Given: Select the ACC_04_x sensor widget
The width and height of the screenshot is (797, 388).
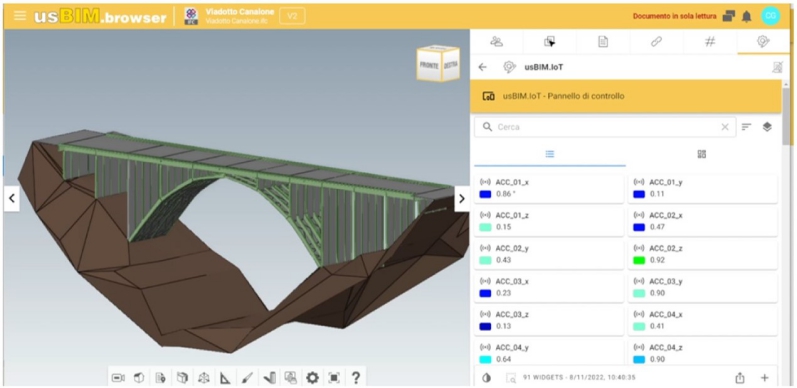Looking at the screenshot, I should pos(702,321).
